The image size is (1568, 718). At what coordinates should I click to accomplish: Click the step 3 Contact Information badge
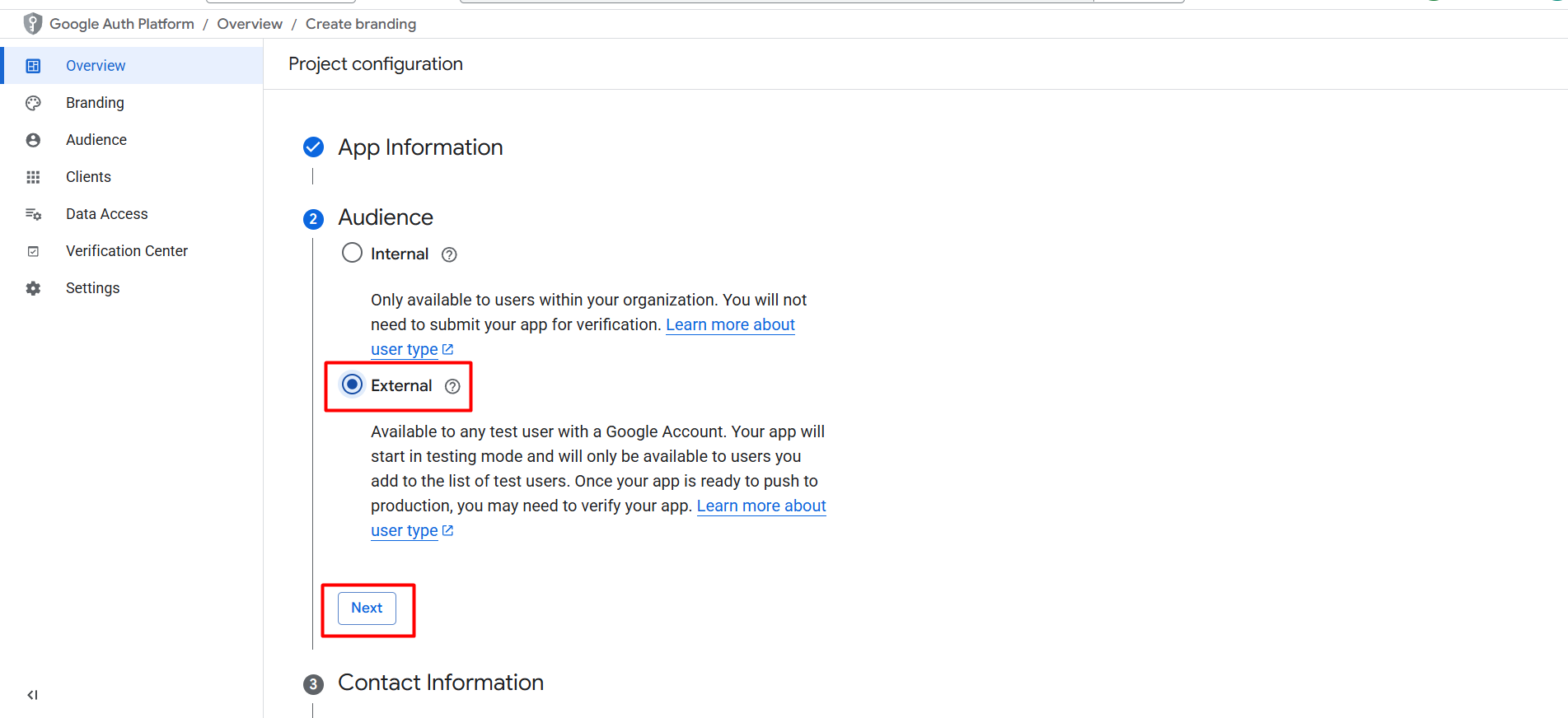(x=313, y=684)
